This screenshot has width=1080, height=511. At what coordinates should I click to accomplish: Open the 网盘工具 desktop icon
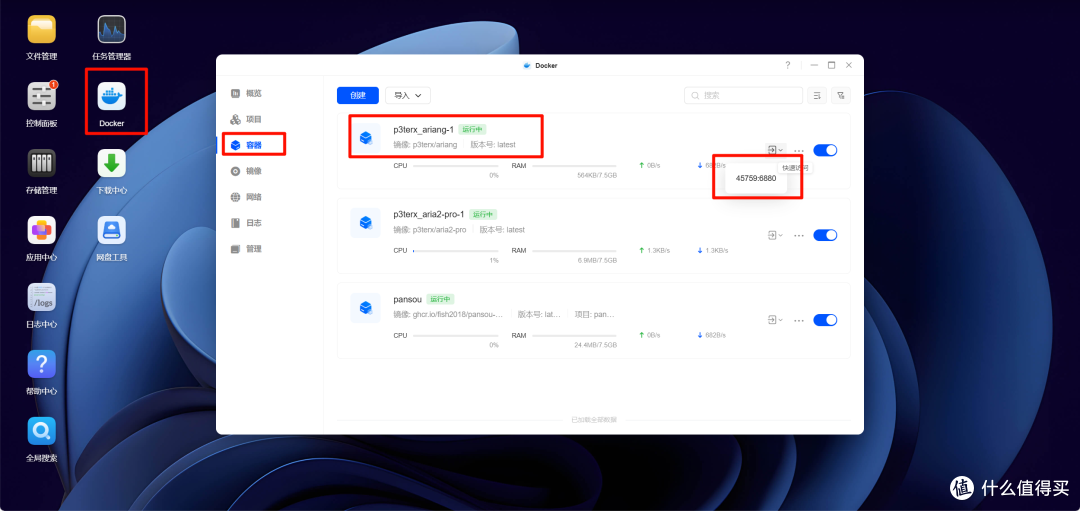(x=112, y=230)
